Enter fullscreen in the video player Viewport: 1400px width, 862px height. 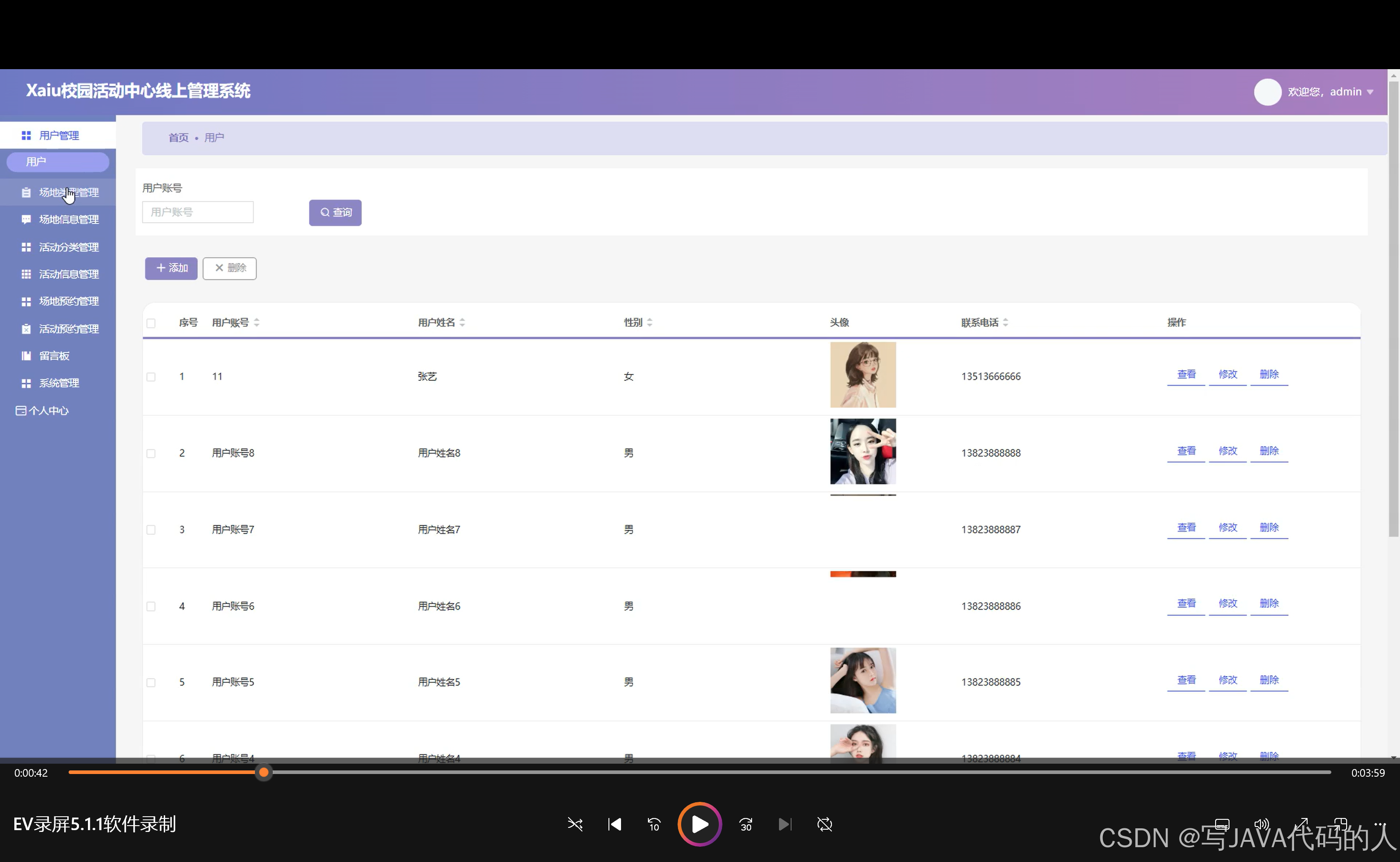tap(1301, 824)
